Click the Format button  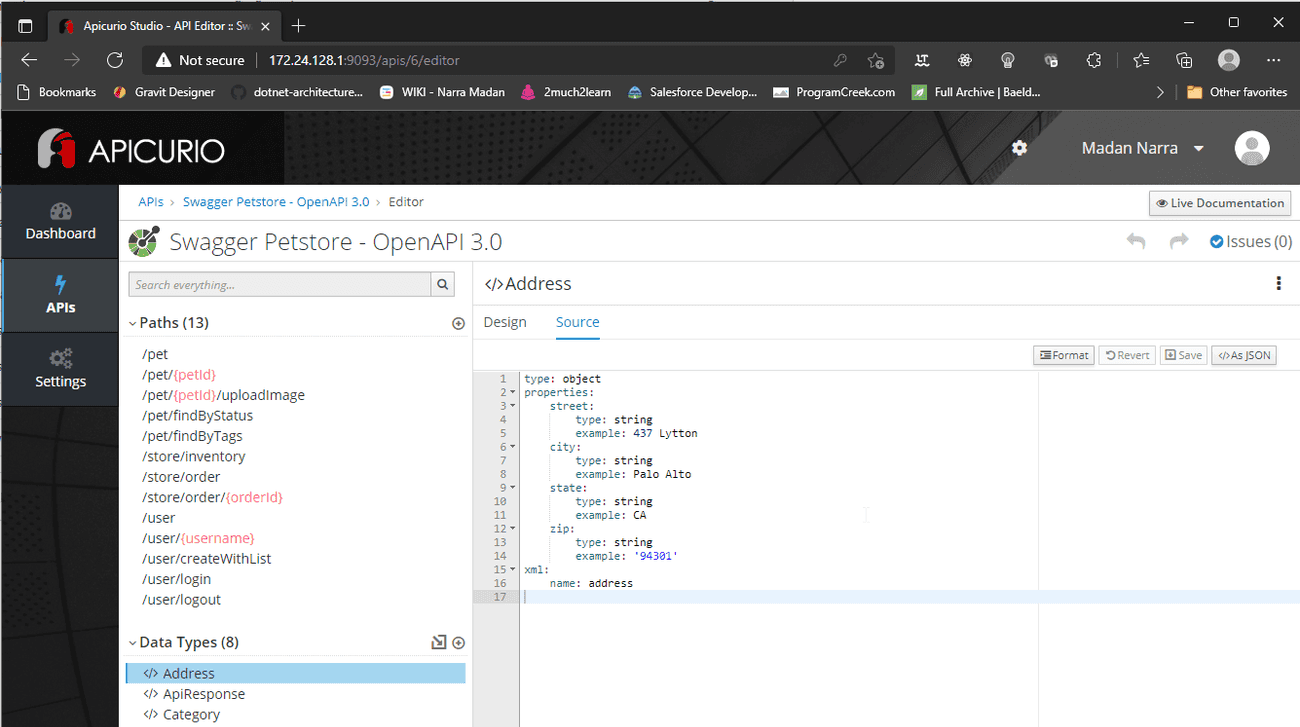1063,355
